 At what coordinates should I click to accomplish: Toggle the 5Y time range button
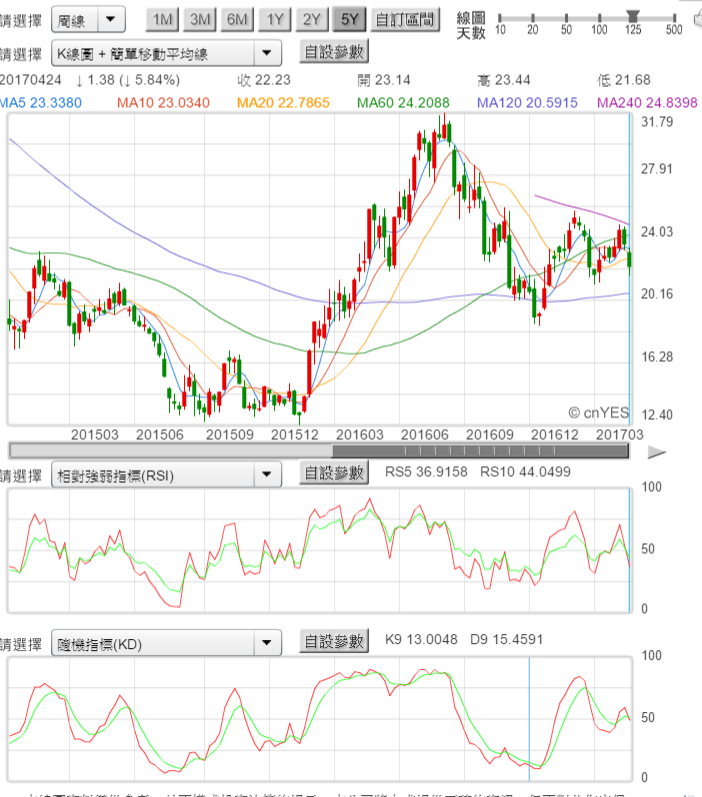pos(348,19)
